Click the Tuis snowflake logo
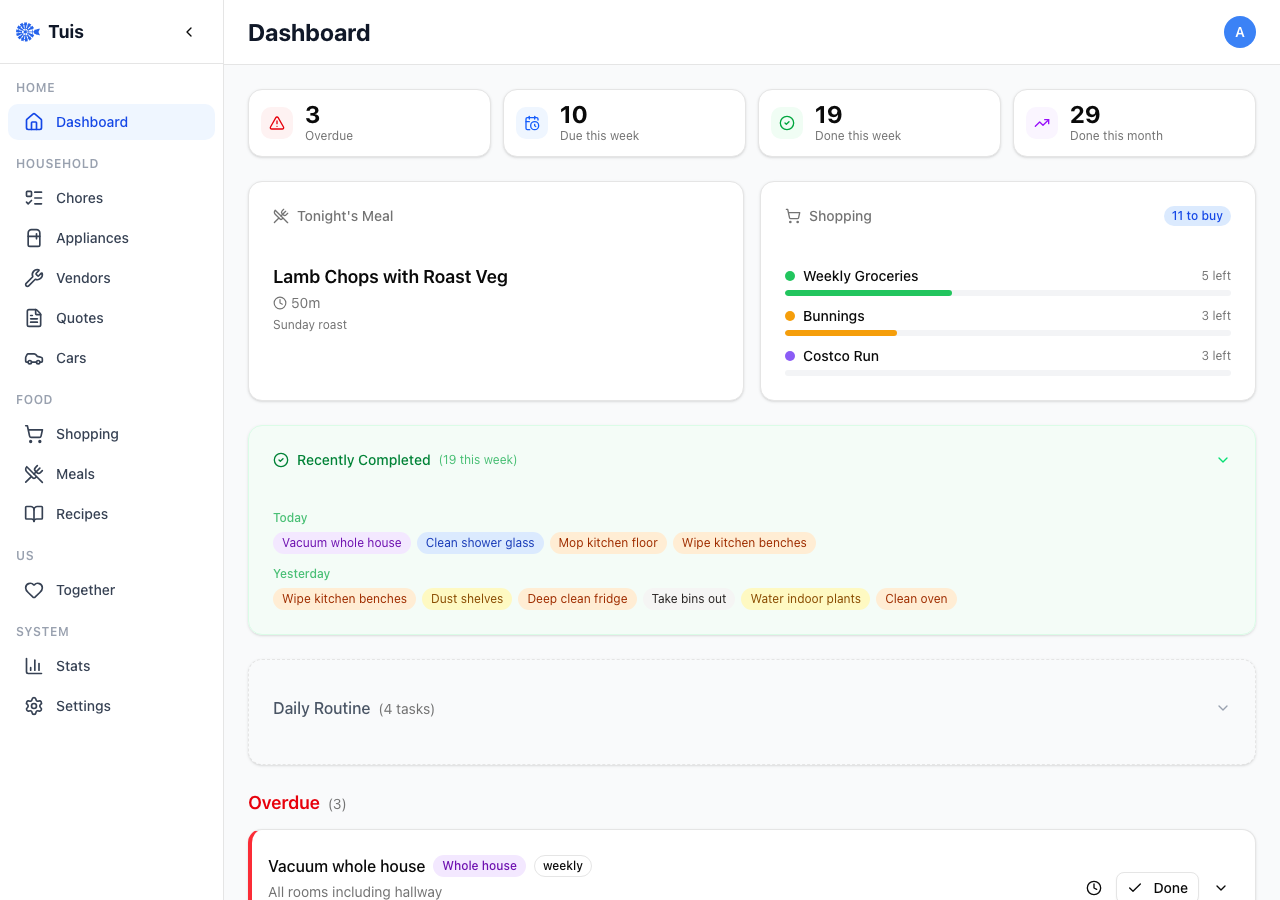Screen dimensions: 1280x900 pyautogui.click(x=27, y=31)
